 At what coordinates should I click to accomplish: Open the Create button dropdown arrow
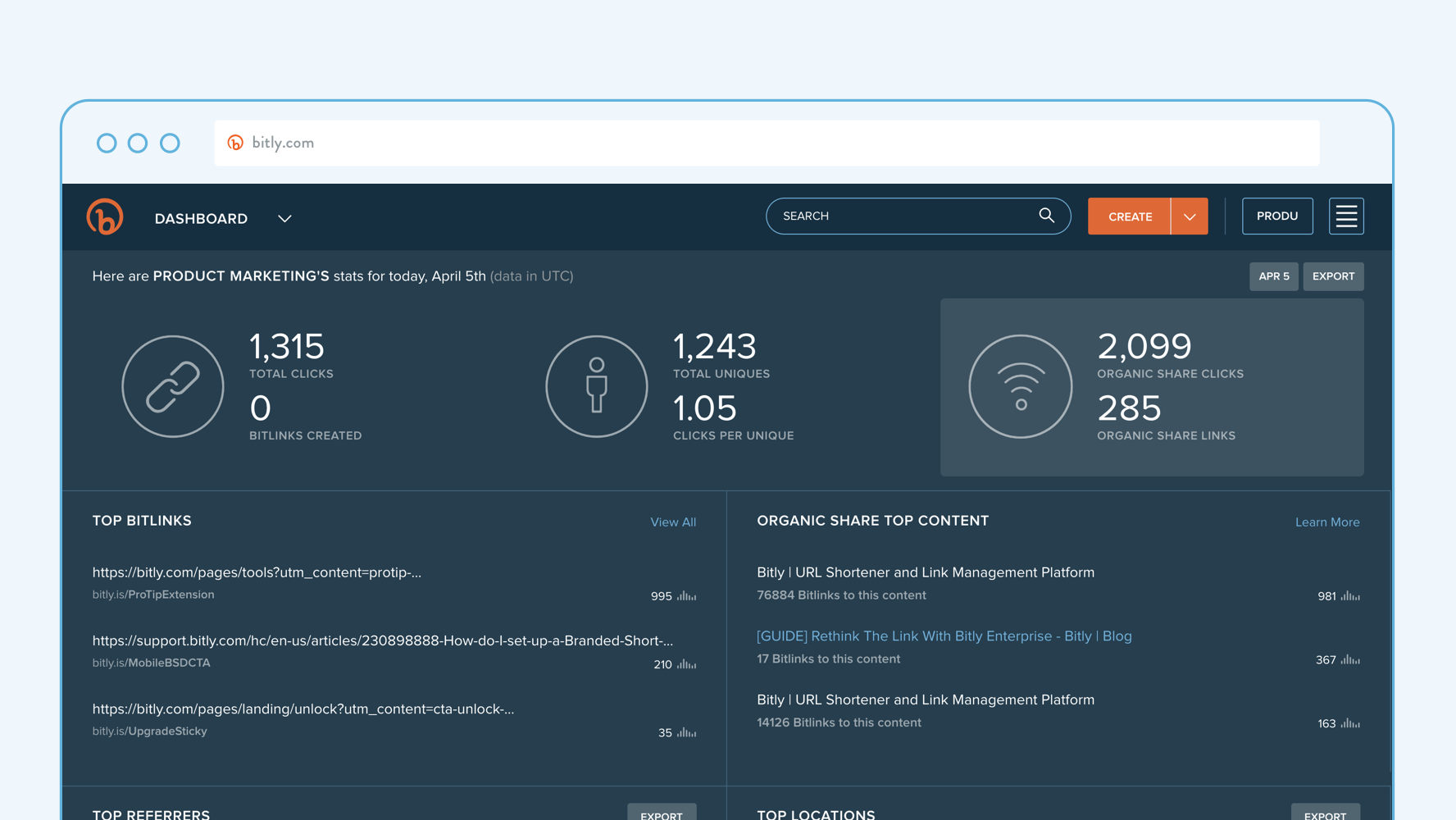click(1190, 216)
